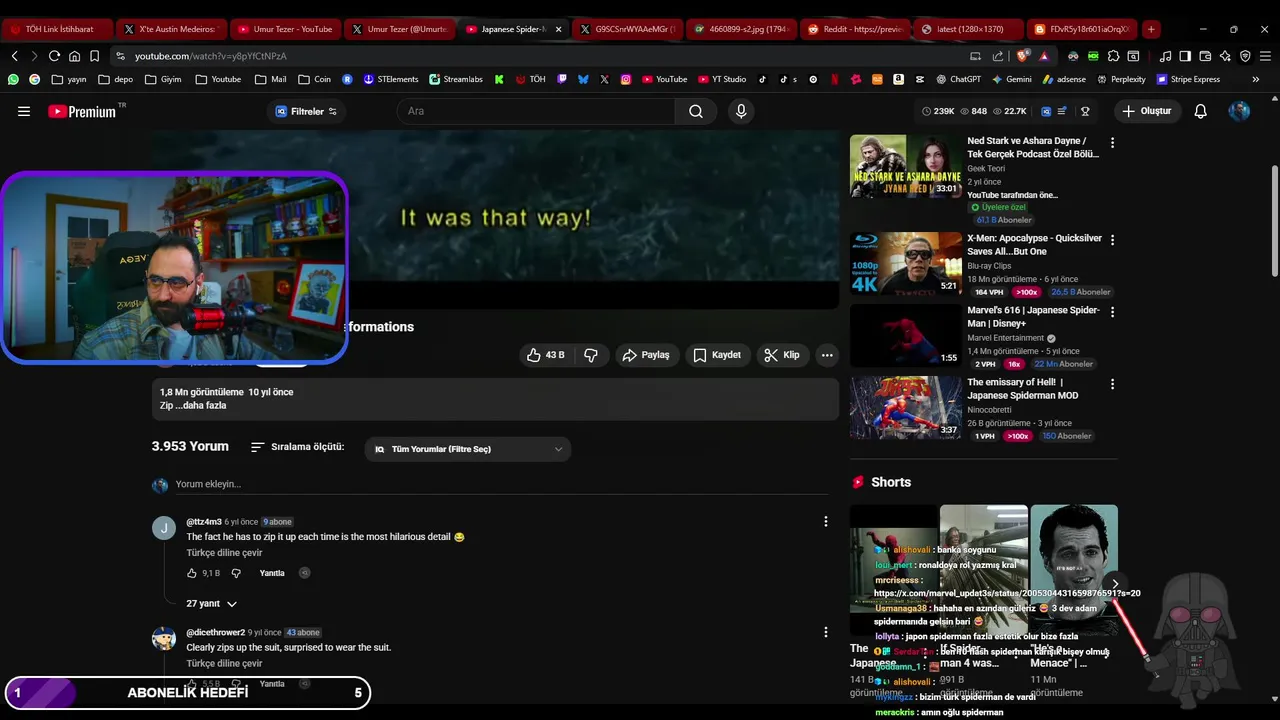Screen dimensions: 1280x720
Task: Open options for X-Men Quicksilver suggestion
Action: pyautogui.click(x=1112, y=240)
